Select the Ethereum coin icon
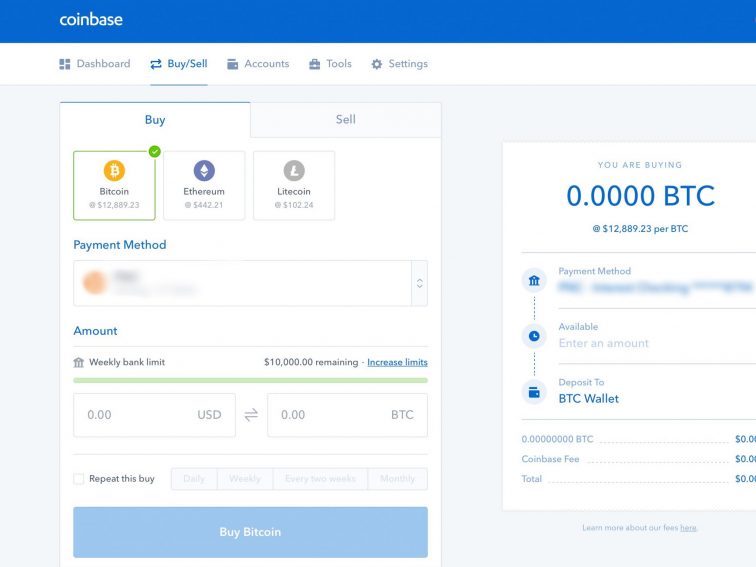This screenshot has width=756, height=567. pyautogui.click(x=204, y=170)
